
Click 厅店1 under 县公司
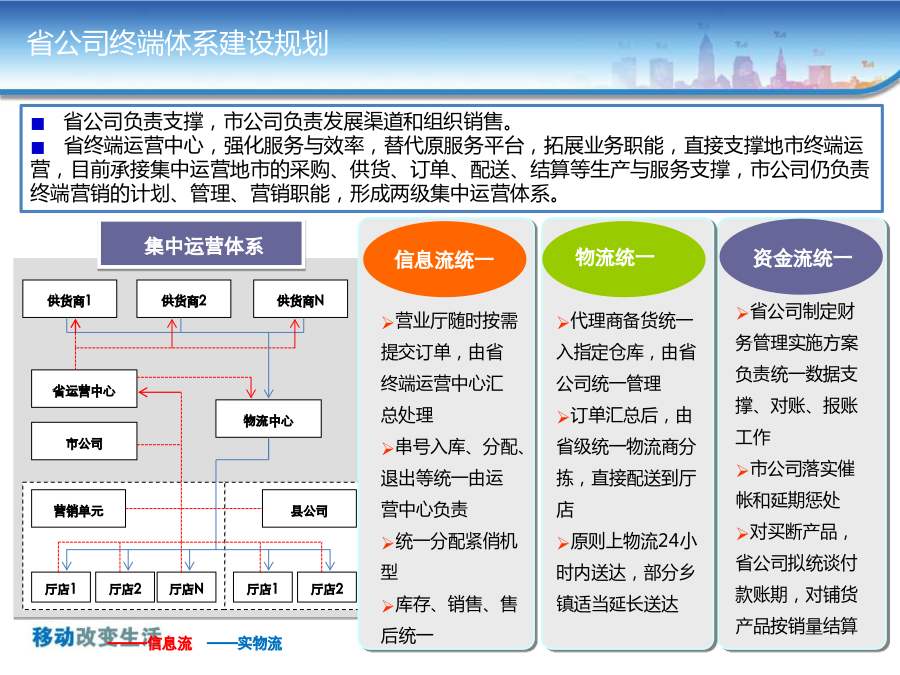[262, 587]
